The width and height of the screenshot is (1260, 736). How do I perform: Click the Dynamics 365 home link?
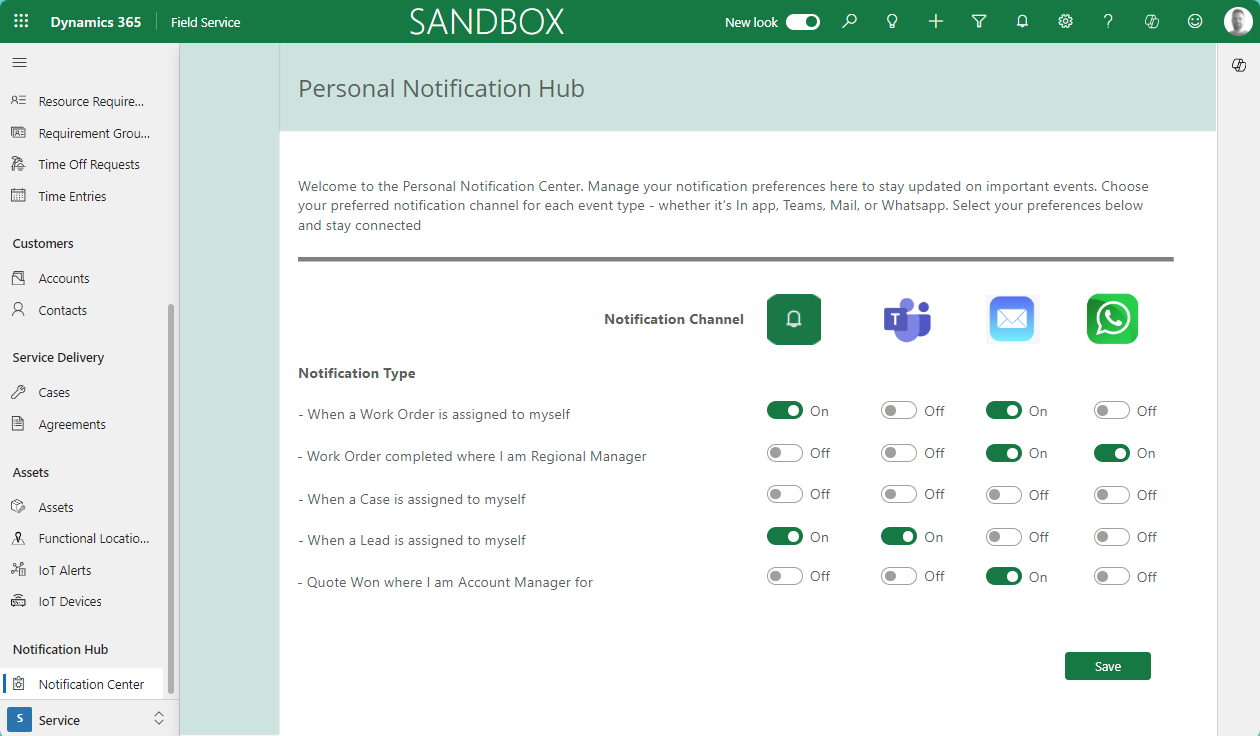tap(96, 22)
